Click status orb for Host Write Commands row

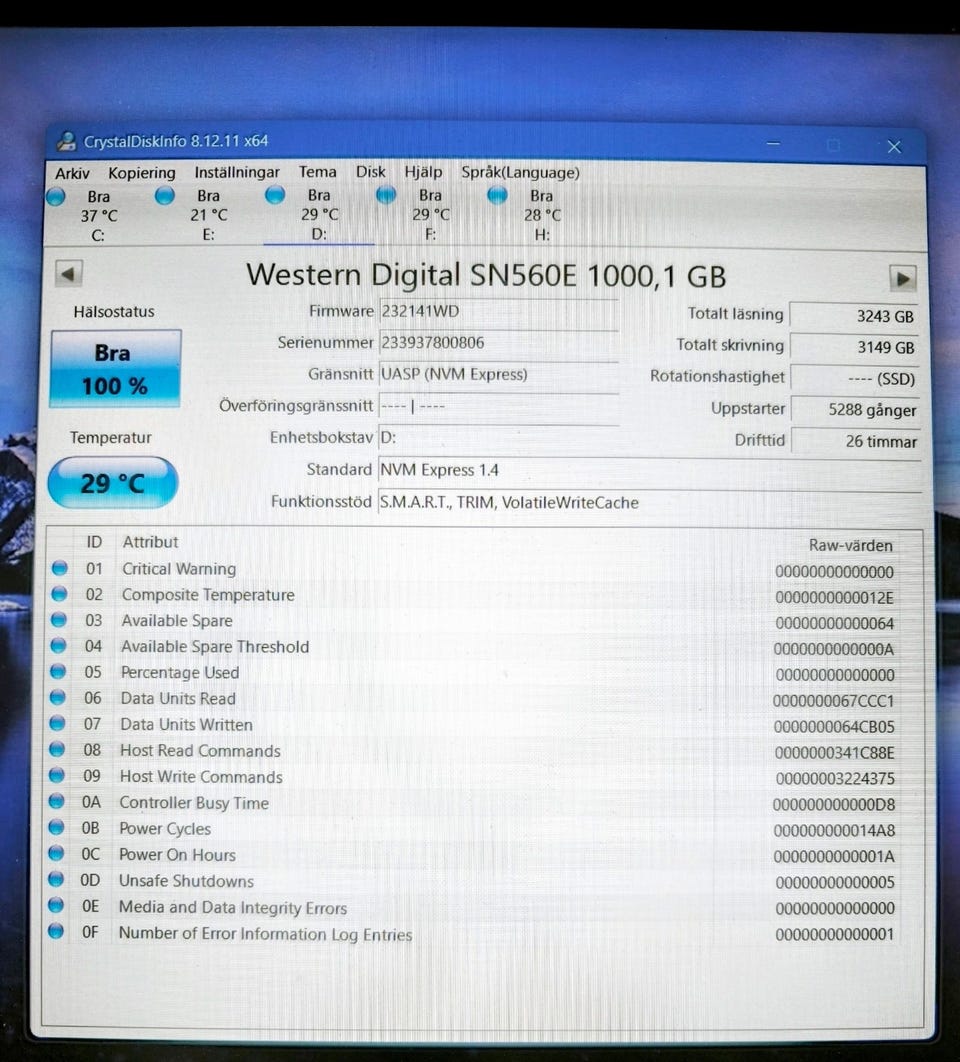[57, 775]
